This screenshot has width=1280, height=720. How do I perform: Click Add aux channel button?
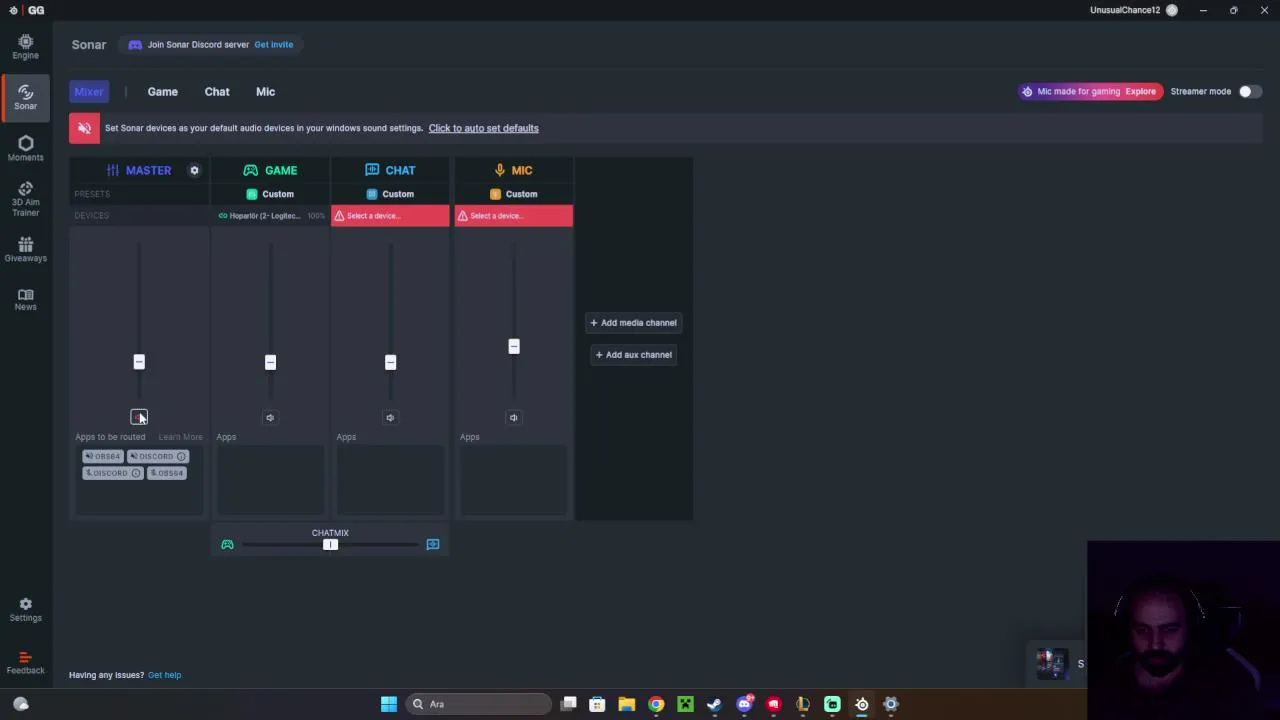click(633, 355)
